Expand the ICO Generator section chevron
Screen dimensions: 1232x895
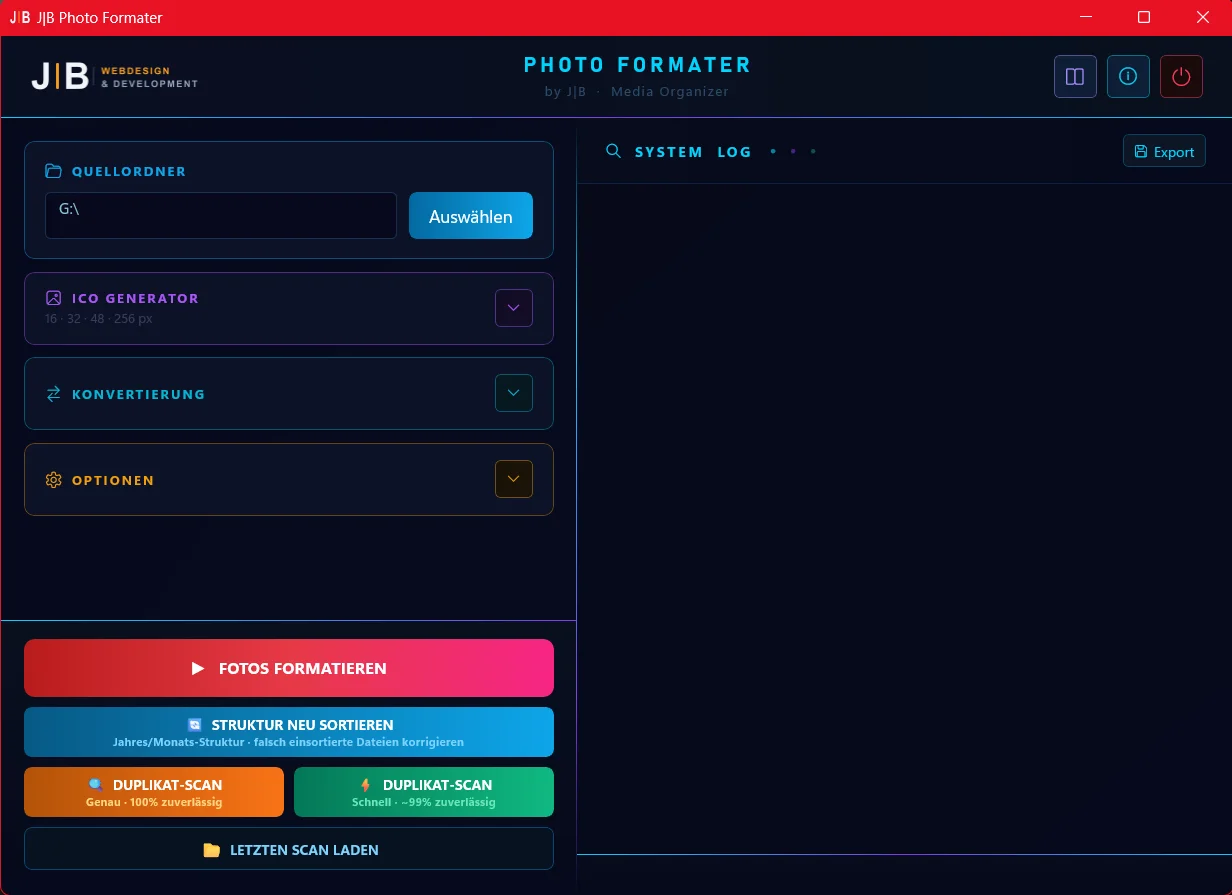point(514,308)
